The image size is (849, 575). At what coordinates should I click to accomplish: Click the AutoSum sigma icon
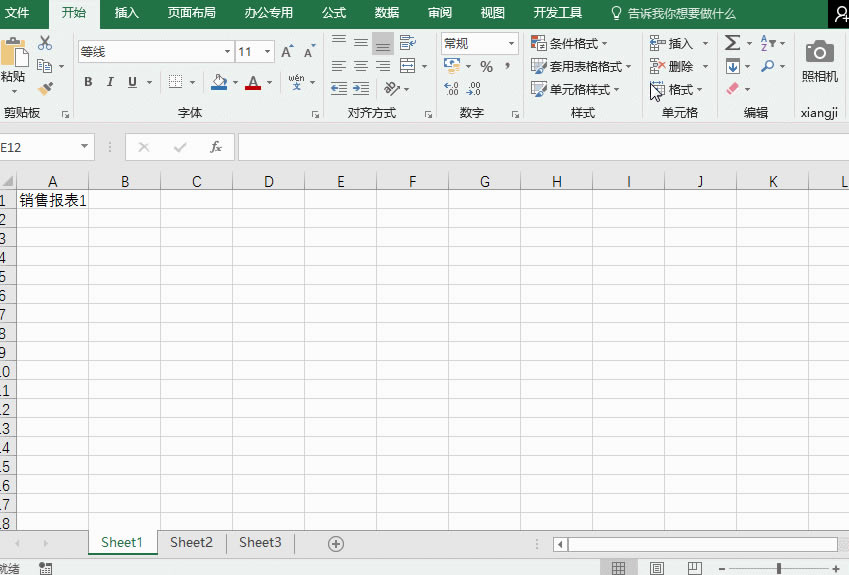(732, 43)
